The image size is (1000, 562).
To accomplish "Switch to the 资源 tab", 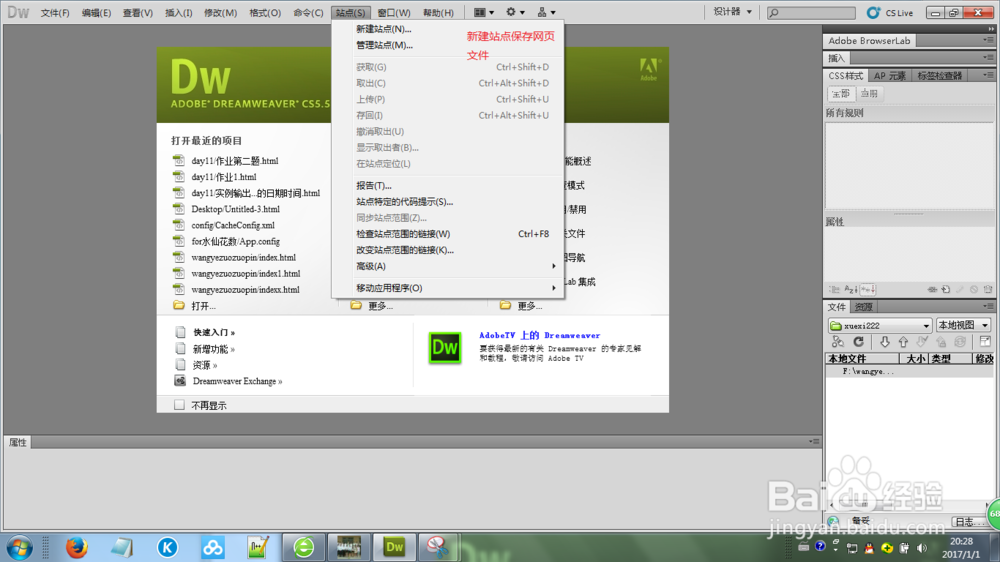I will tap(863, 307).
